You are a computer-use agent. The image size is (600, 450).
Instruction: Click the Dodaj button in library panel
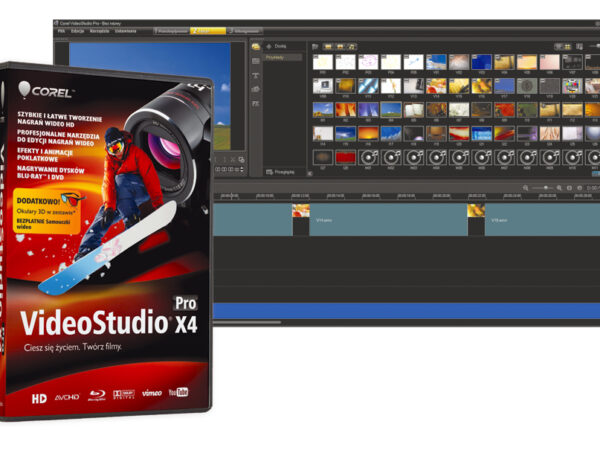click(280, 46)
